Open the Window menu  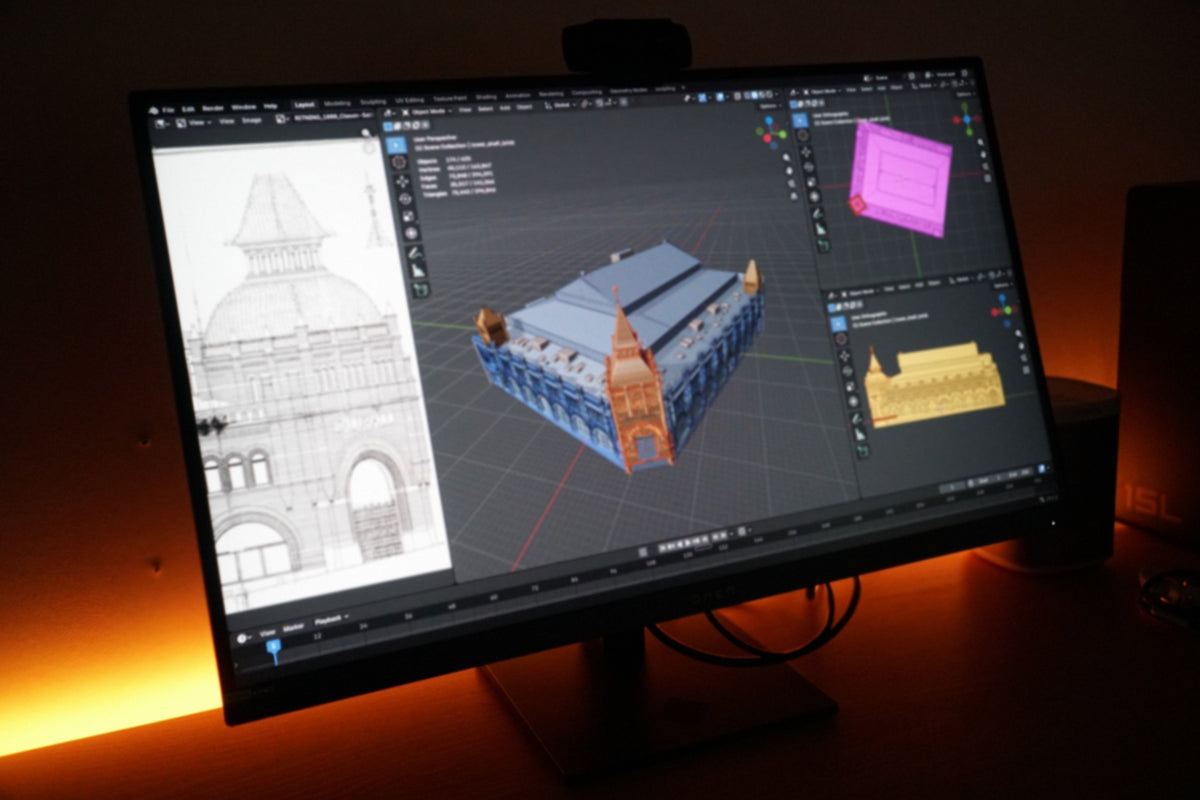click(x=243, y=107)
